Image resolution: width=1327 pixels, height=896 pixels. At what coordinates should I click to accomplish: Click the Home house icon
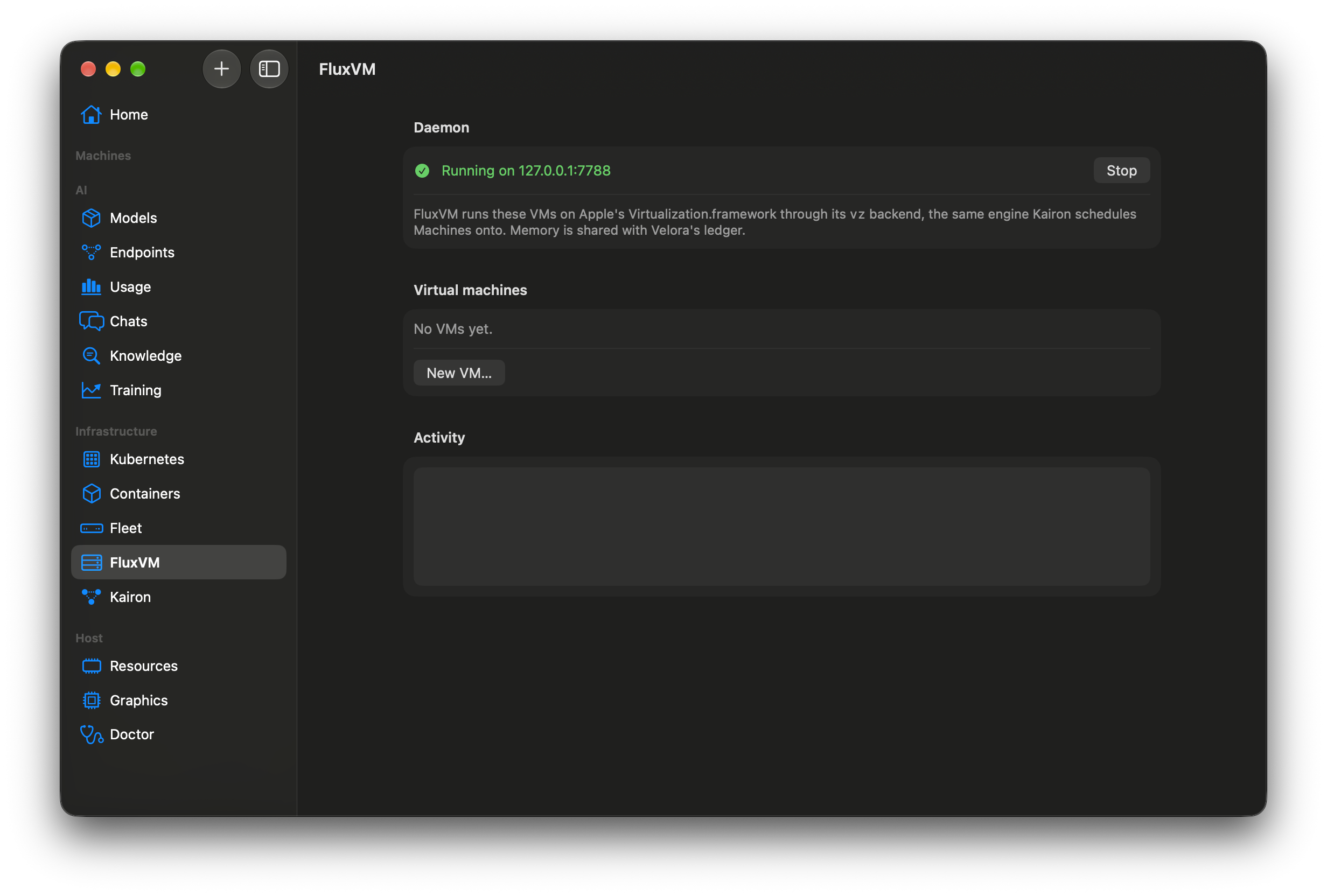[92, 115]
